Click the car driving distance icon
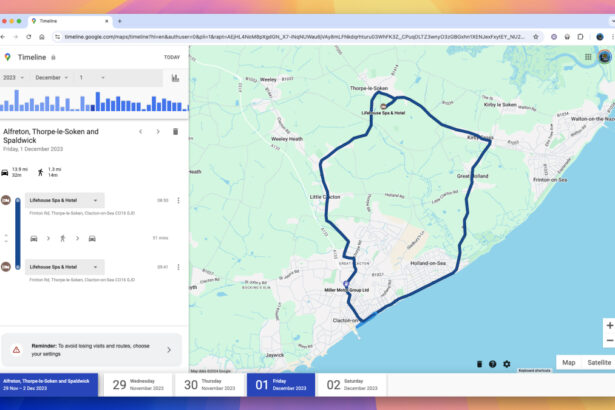The image size is (615, 410). coord(5,172)
